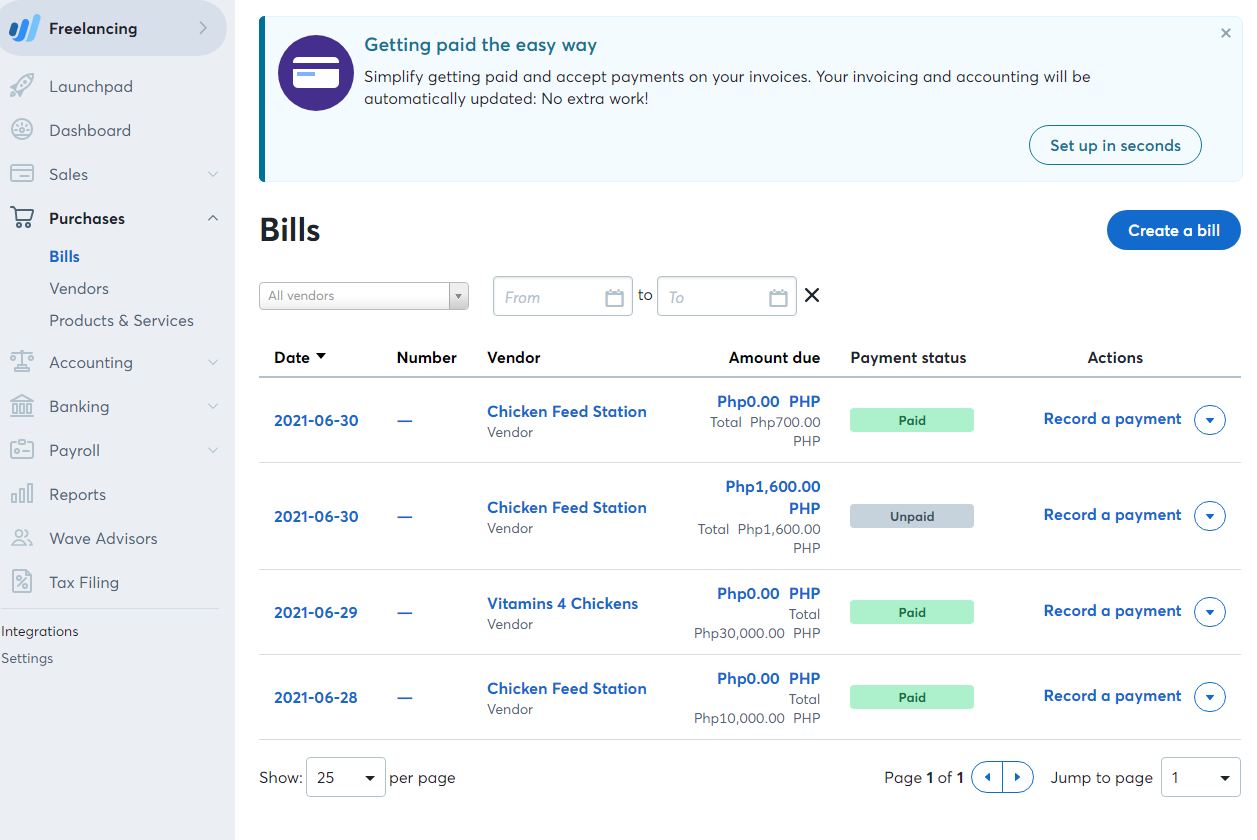This screenshot has height=840, width=1257.
Task: Open the Vitamins 4 Chickens vendor link
Action: pyautogui.click(x=562, y=603)
